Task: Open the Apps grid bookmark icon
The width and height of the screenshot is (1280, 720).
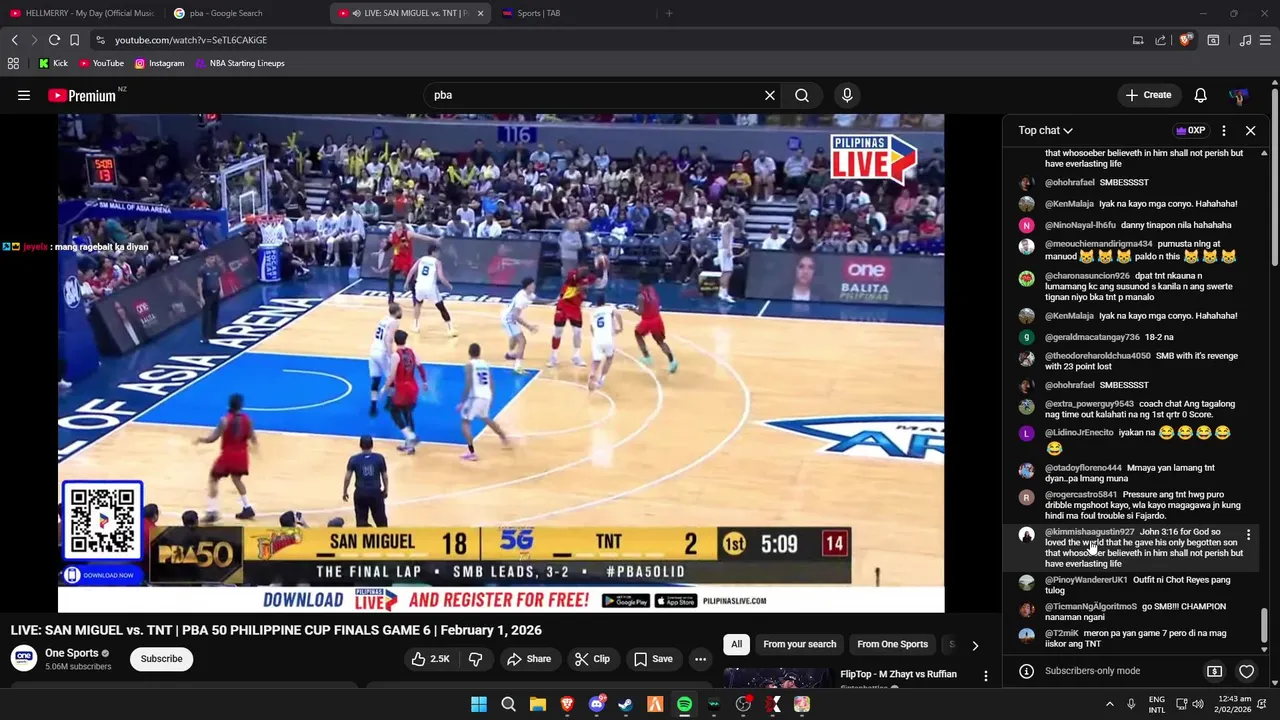Action: (x=13, y=63)
